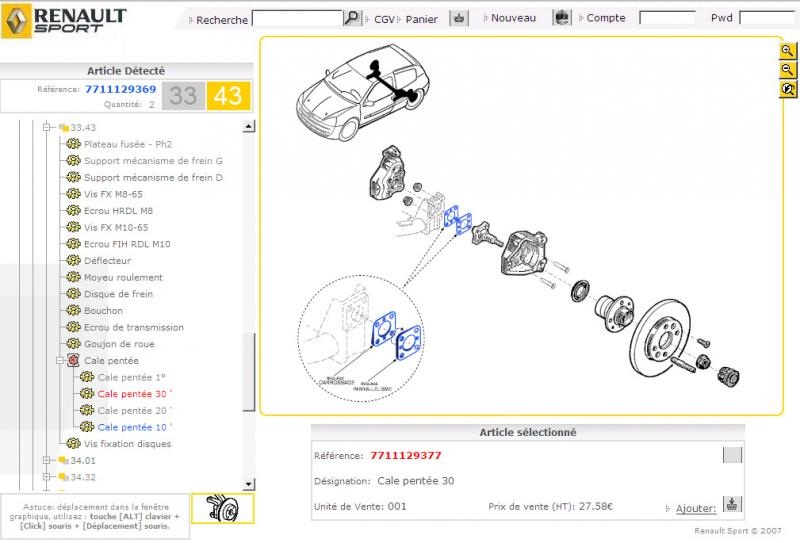Viewport: 800px width, 543px height.
Task: Click the brake disc thumbnail preview
Action: point(222,508)
